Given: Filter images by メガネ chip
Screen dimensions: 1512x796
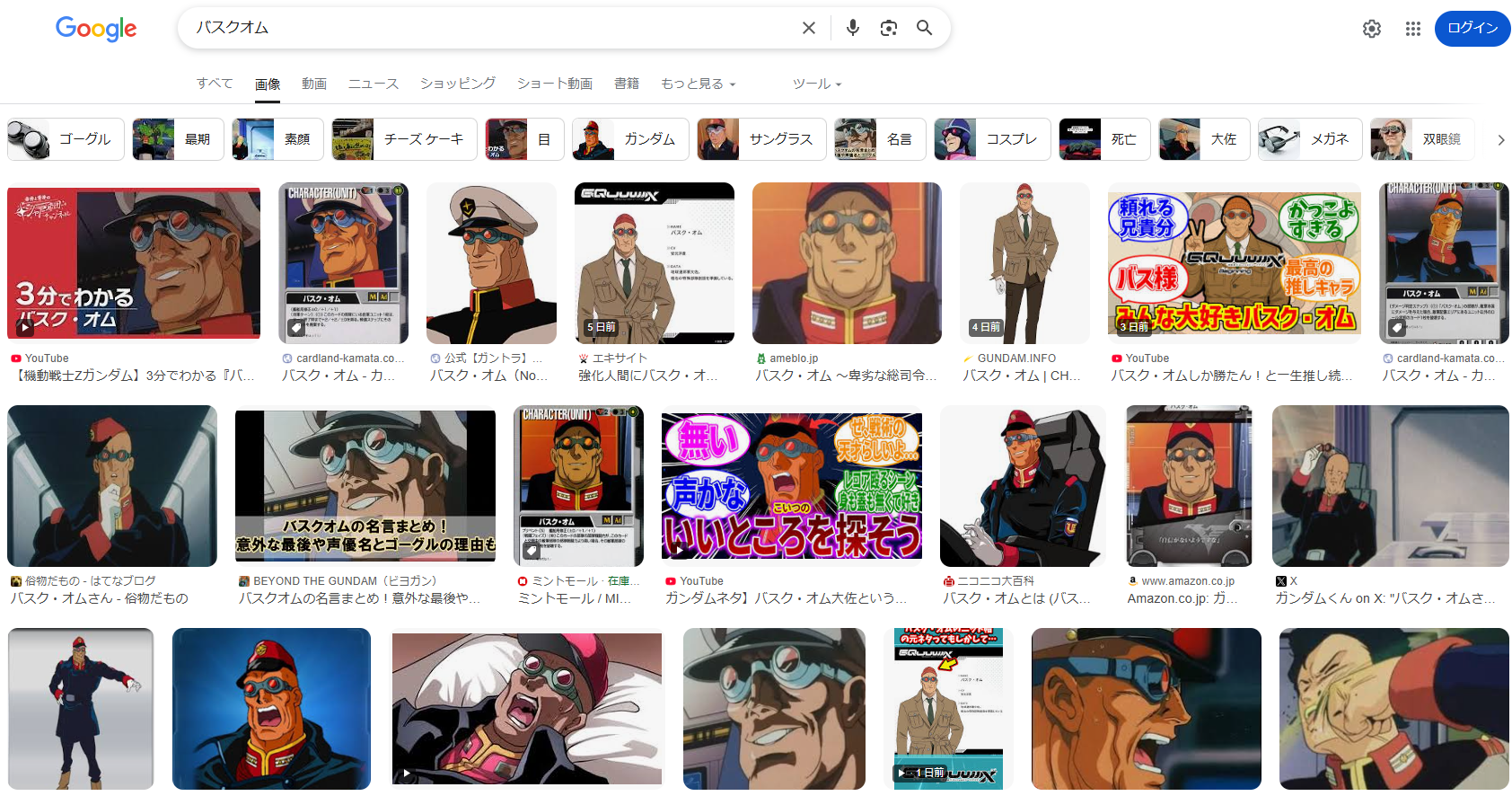Looking at the screenshot, I should pos(1310,139).
